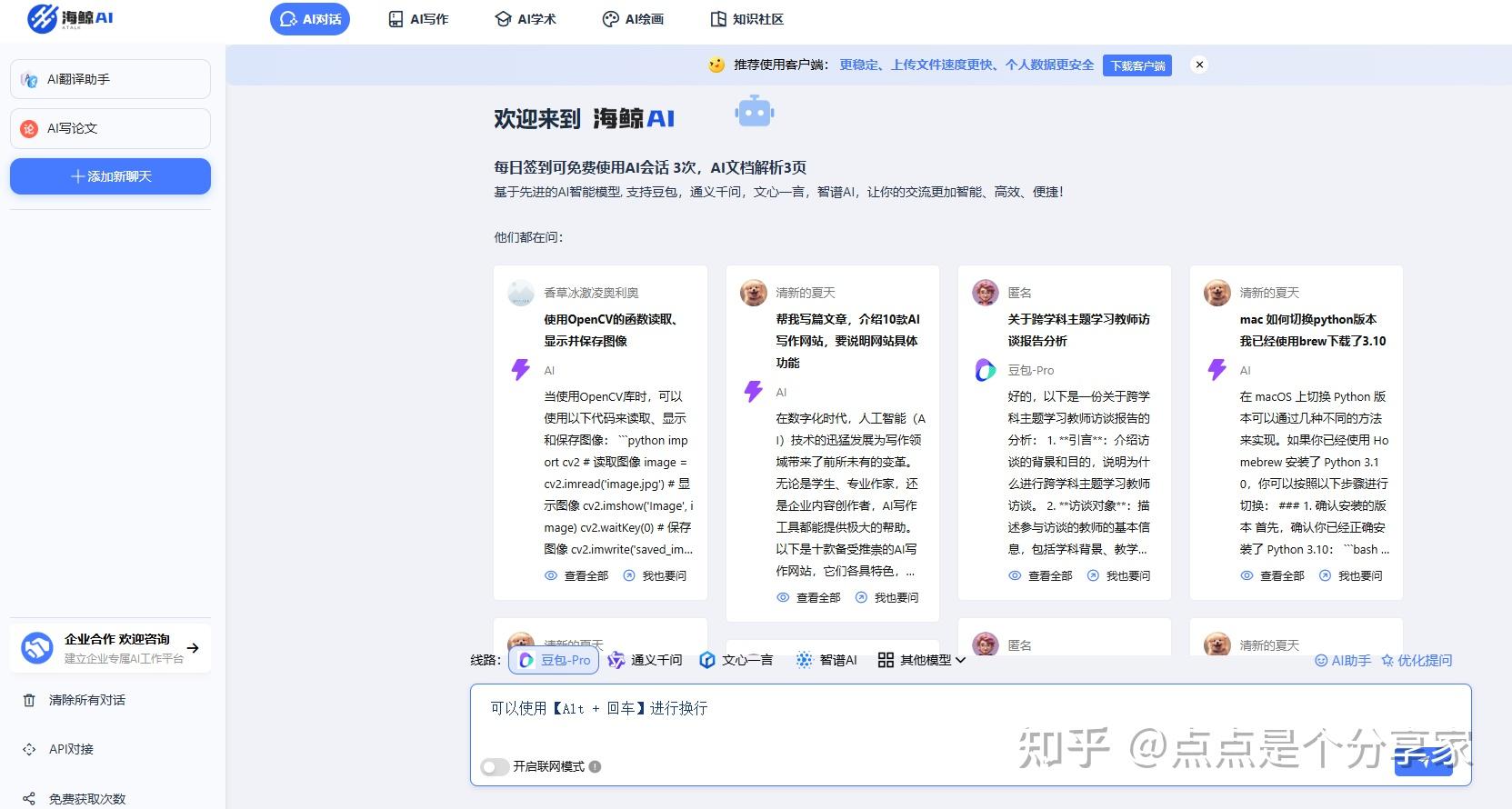Click AI lightning icon in AI写作网站 card

(x=753, y=392)
